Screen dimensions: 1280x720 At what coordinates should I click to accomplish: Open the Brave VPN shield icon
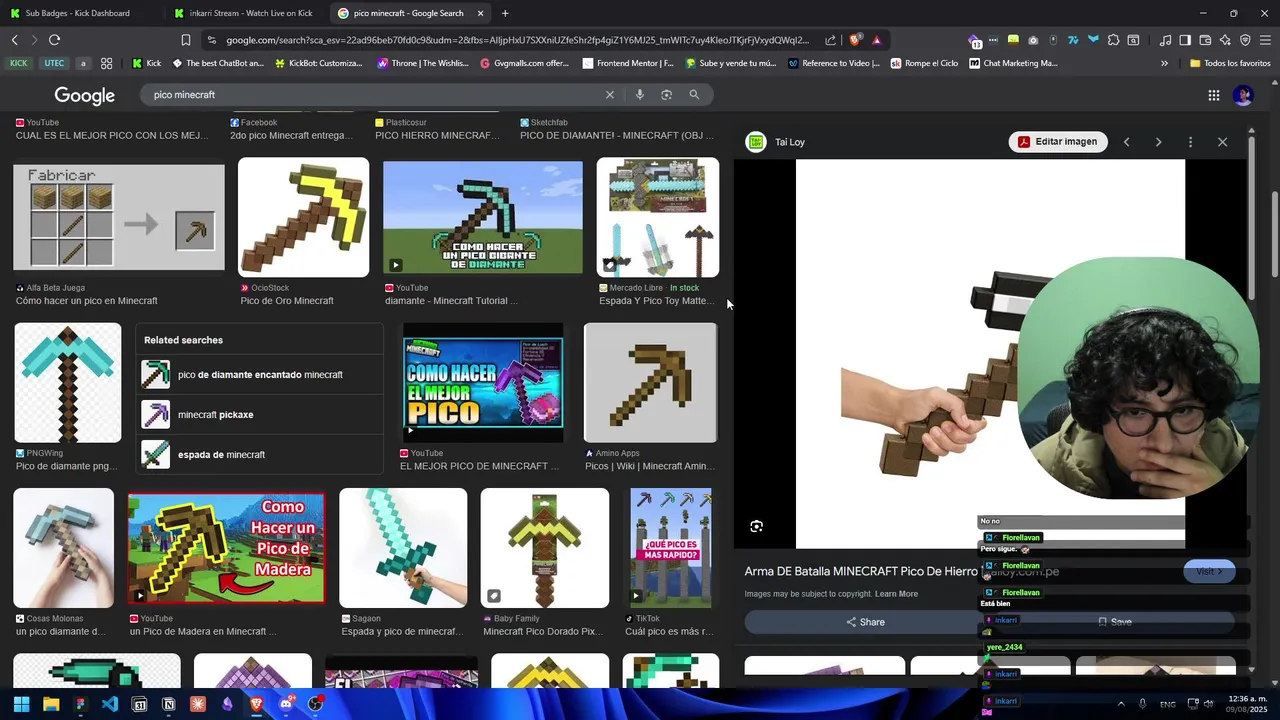coord(1245,40)
